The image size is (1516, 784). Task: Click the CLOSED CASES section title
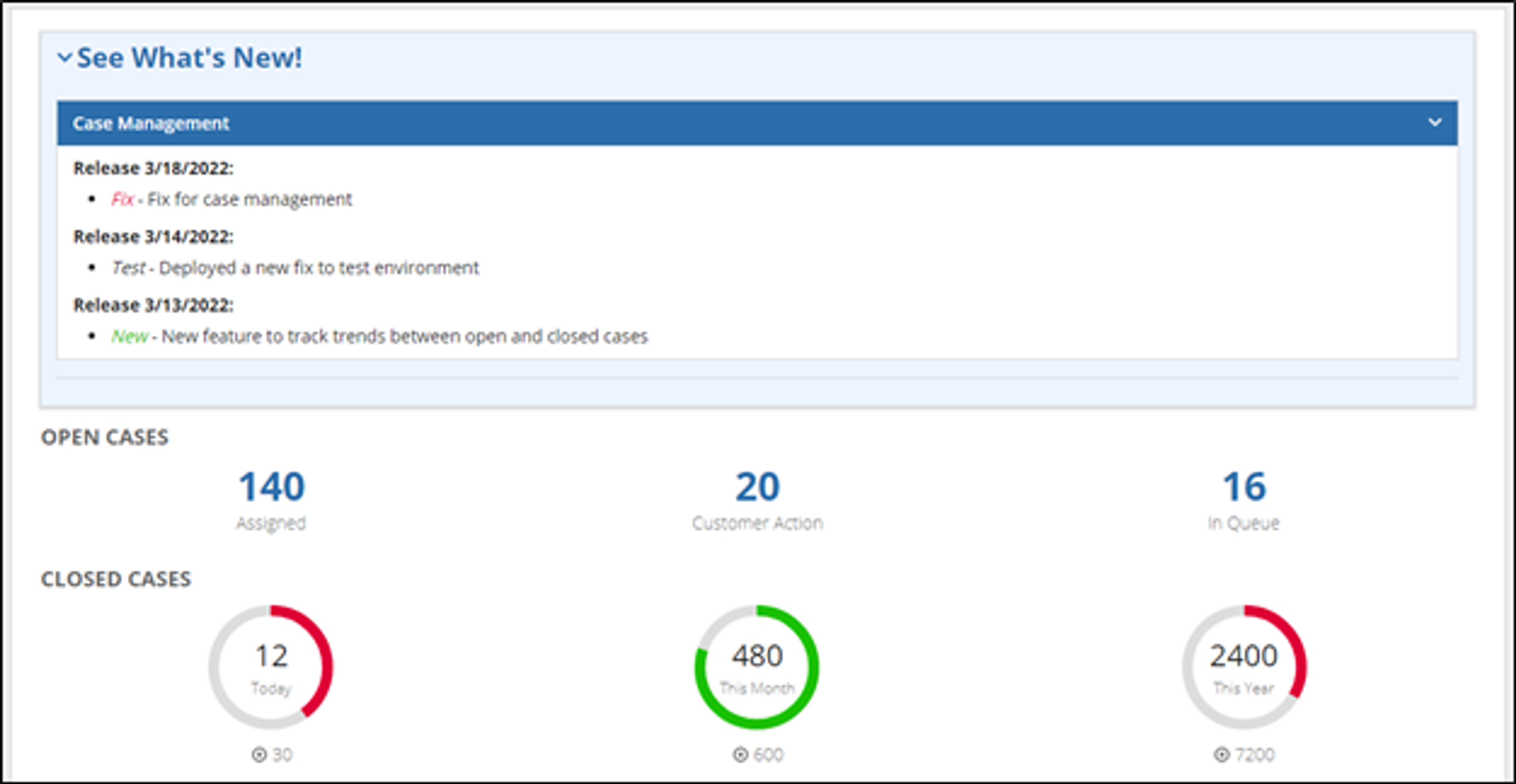[115, 579]
